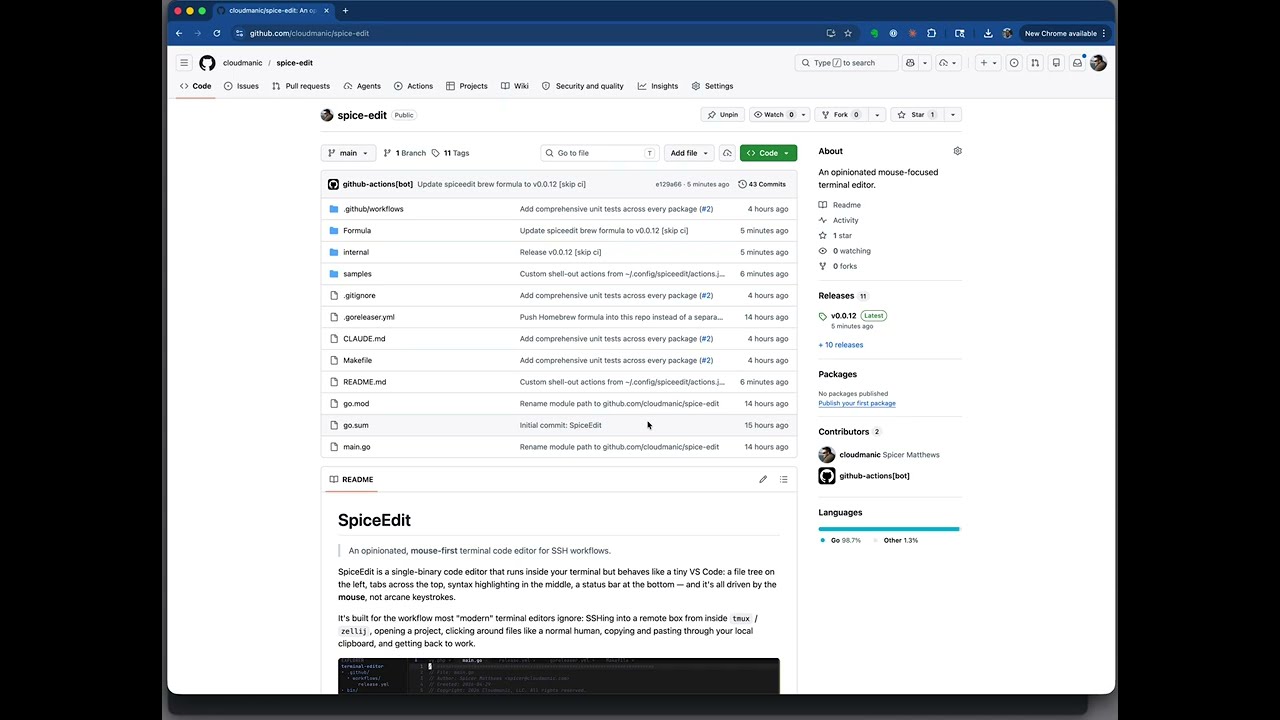Screen dimensions: 1280x720
Task: Go to the Projects tab
Action: pos(467,86)
